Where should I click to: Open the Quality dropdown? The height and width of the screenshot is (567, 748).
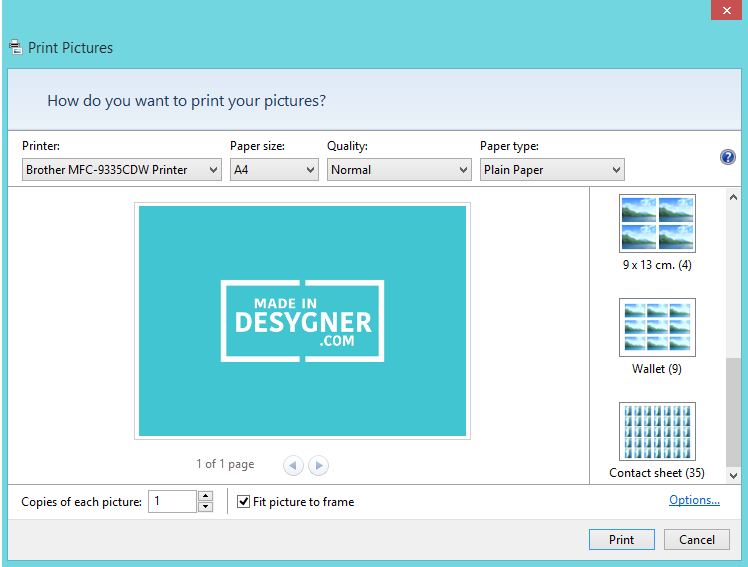coord(399,170)
